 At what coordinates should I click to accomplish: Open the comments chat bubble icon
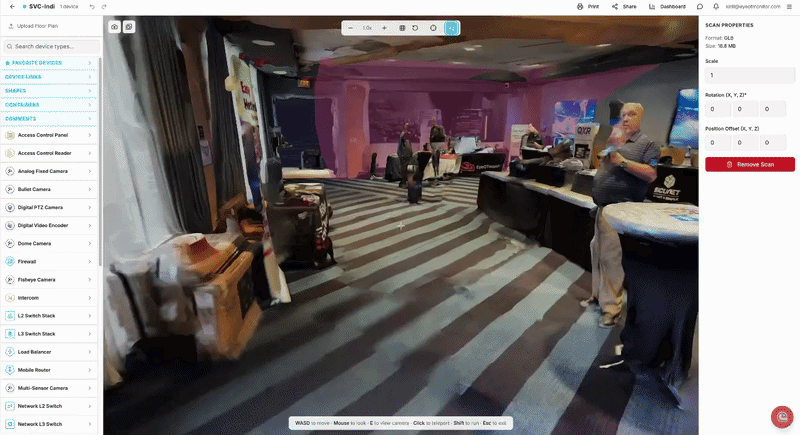(x=700, y=7)
